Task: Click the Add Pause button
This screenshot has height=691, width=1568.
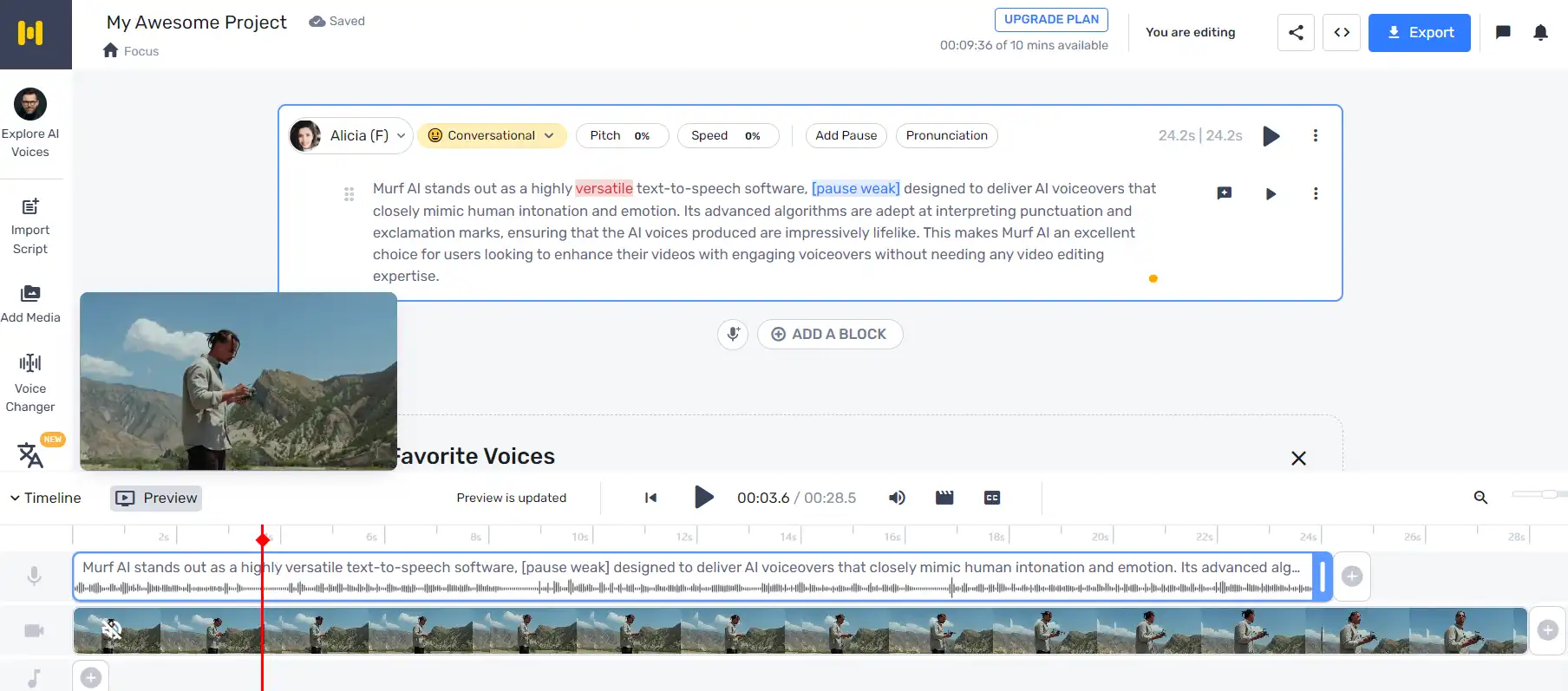Action: pyautogui.click(x=846, y=135)
